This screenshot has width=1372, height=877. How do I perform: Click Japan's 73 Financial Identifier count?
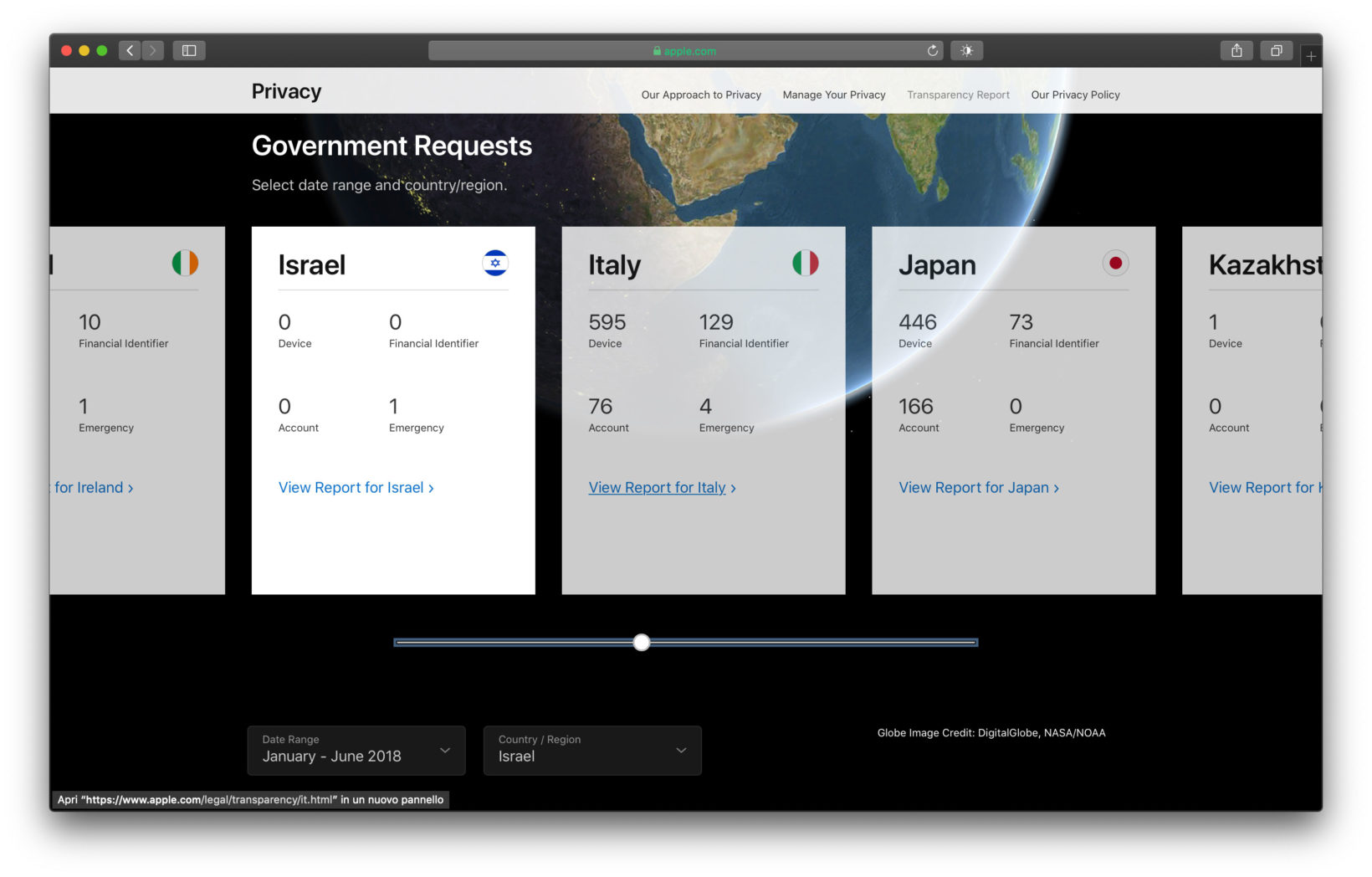[x=1021, y=323]
